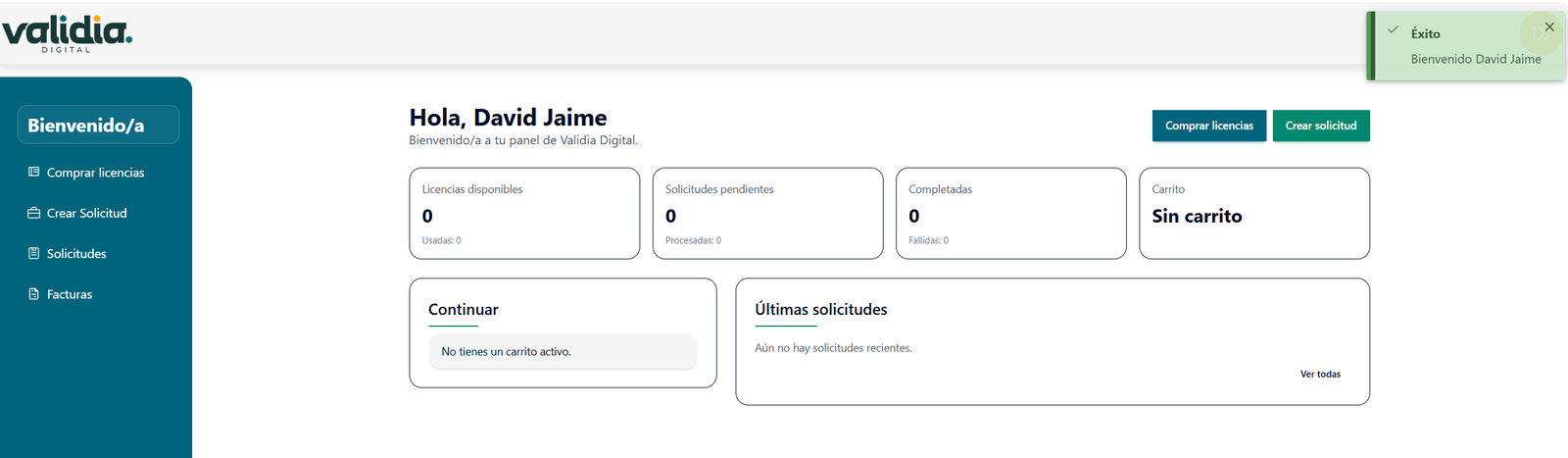Select the Completadas card

1010,214
